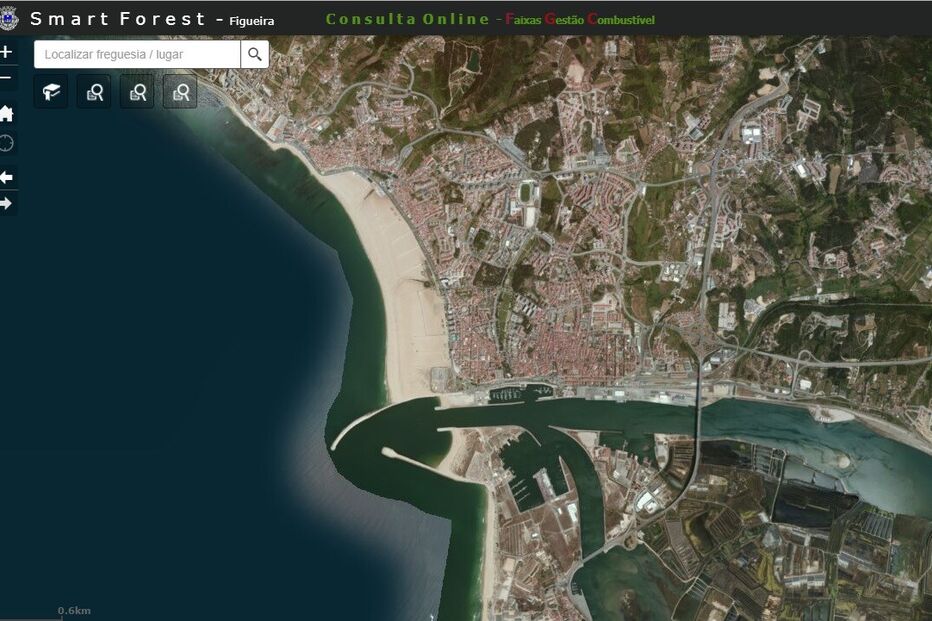
Task: Zoom out with the minus icon
Action: coord(7,76)
